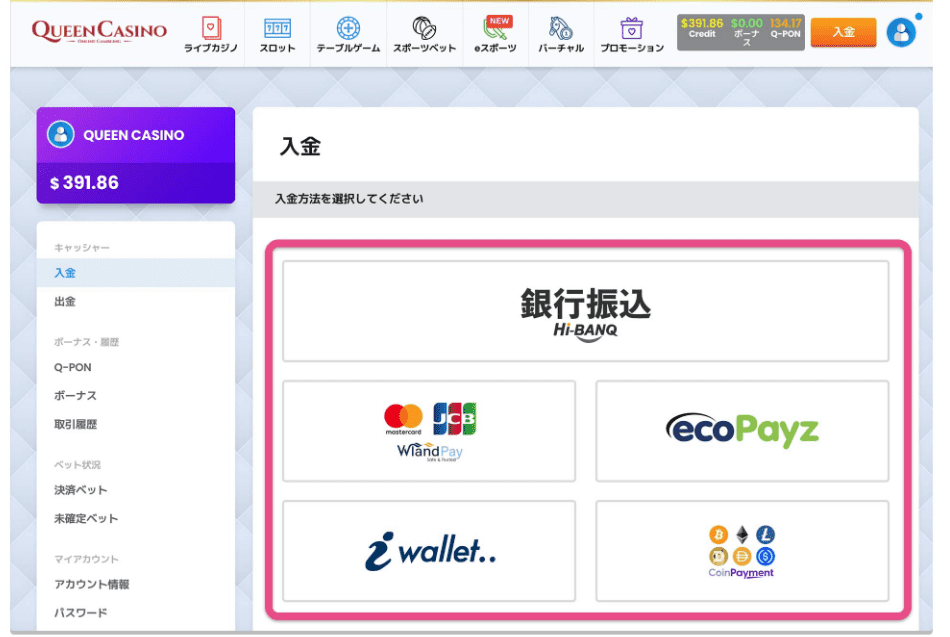This screenshot has height=637, width=950.
Task: Click the Queen Casino logo
Action: click(99, 32)
